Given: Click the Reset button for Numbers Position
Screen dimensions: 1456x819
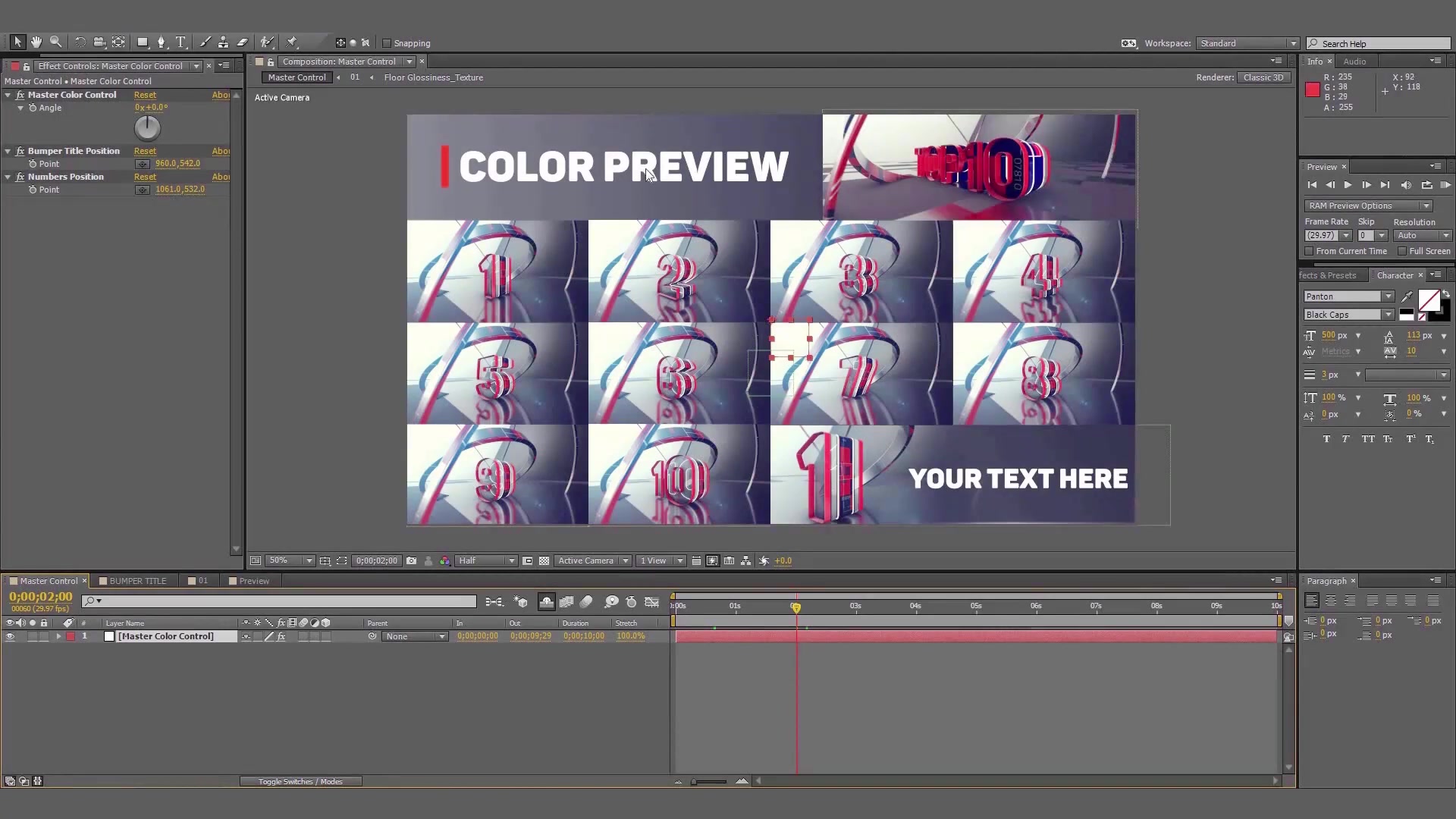Looking at the screenshot, I should pos(145,176).
